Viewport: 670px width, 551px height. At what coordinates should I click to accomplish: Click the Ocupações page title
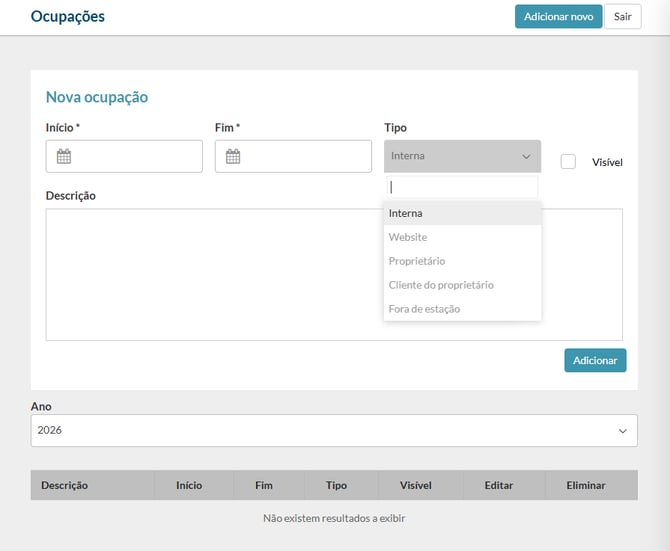(68, 17)
